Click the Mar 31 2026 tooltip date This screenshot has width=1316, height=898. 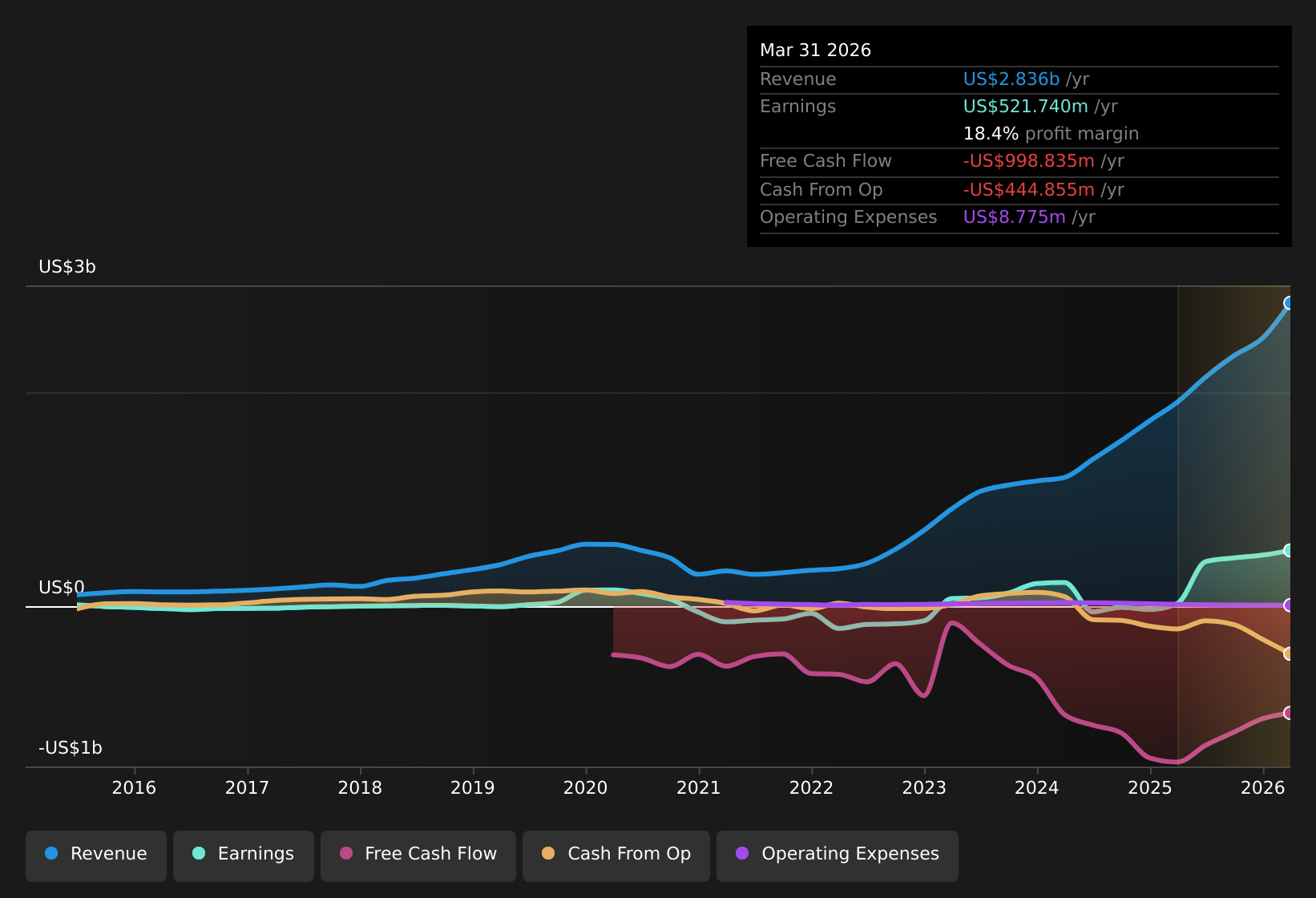[x=815, y=51]
